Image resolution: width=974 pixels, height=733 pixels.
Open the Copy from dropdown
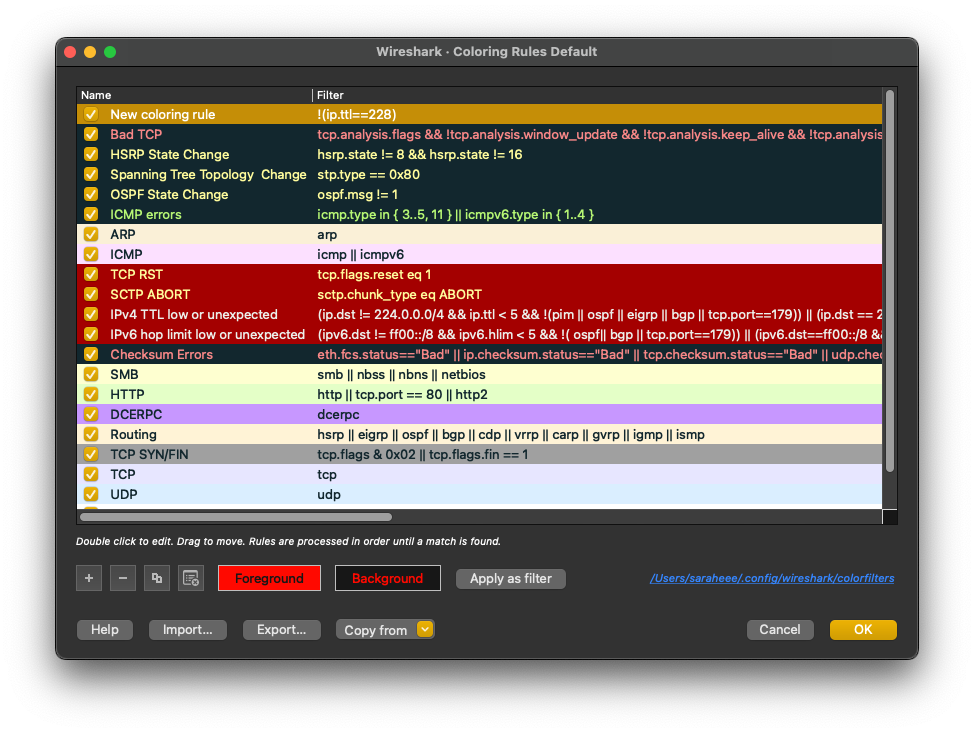[385, 630]
